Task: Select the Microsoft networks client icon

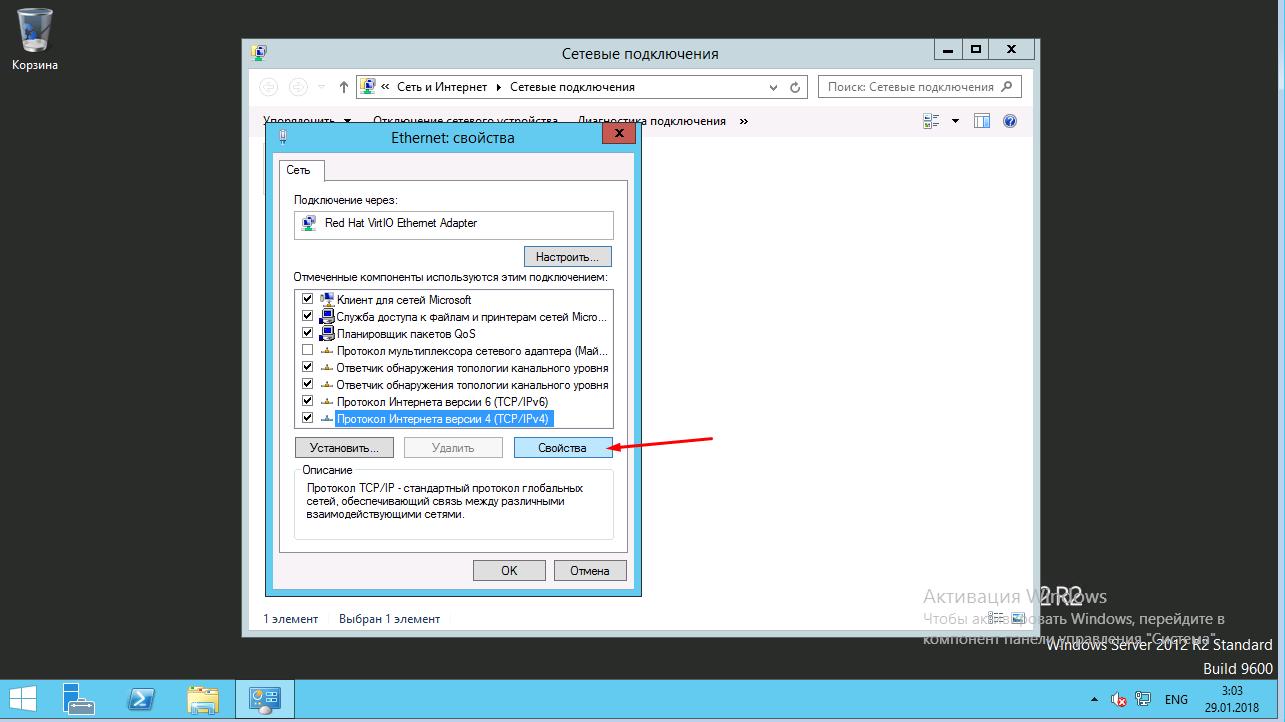Action: 326,299
